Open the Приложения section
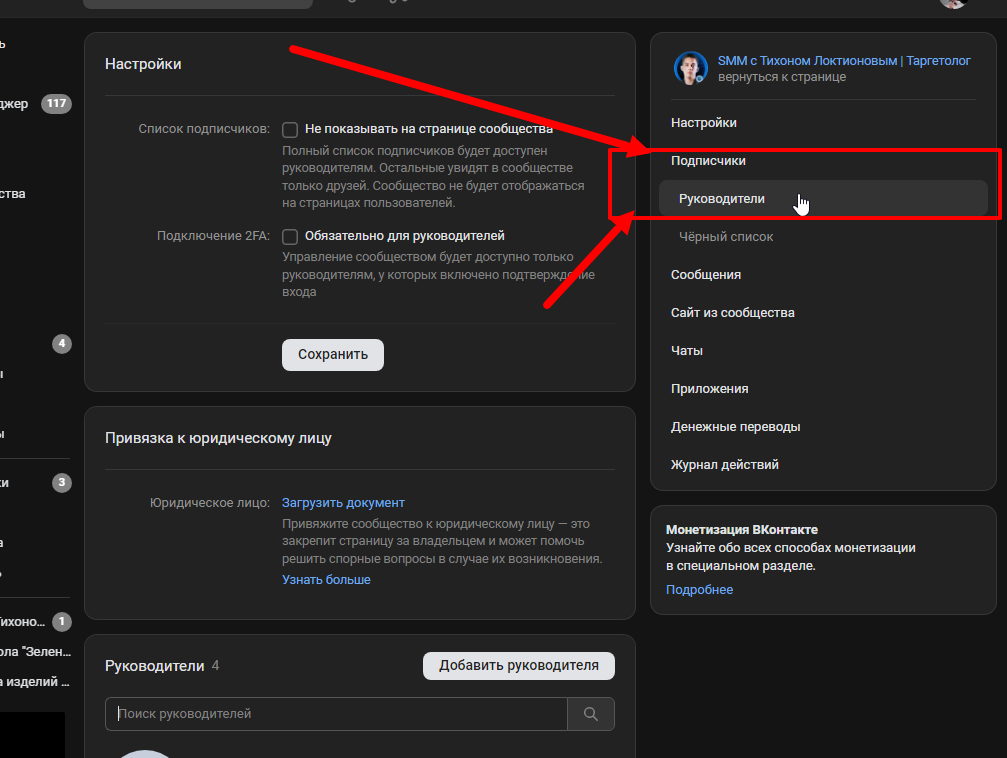Image resolution: width=1007 pixels, height=758 pixels. pos(709,389)
